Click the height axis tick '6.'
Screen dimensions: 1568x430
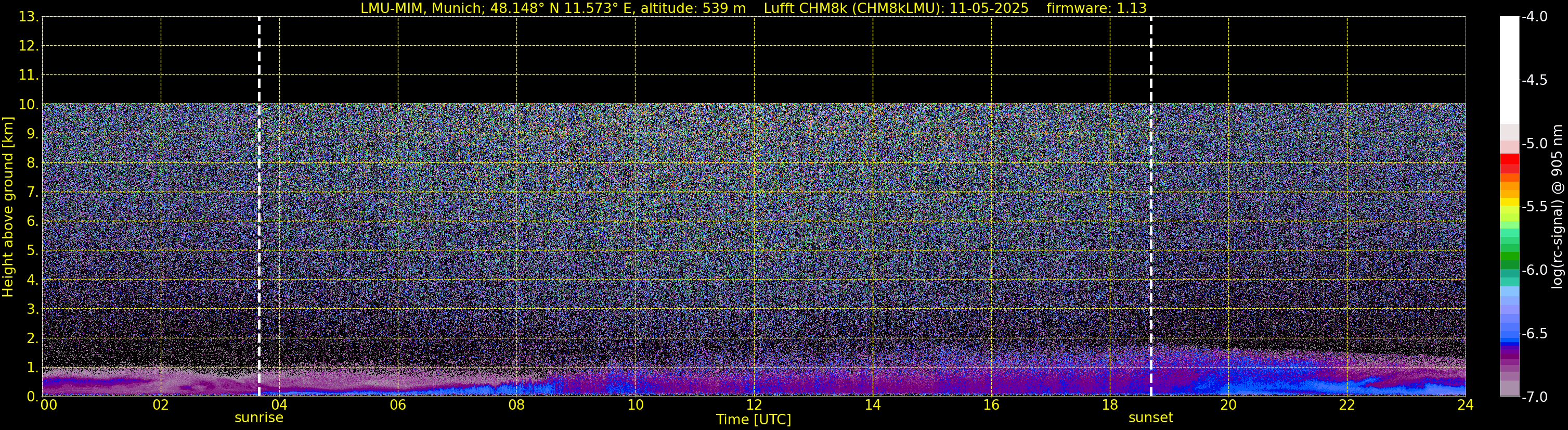[x=33, y=221]
